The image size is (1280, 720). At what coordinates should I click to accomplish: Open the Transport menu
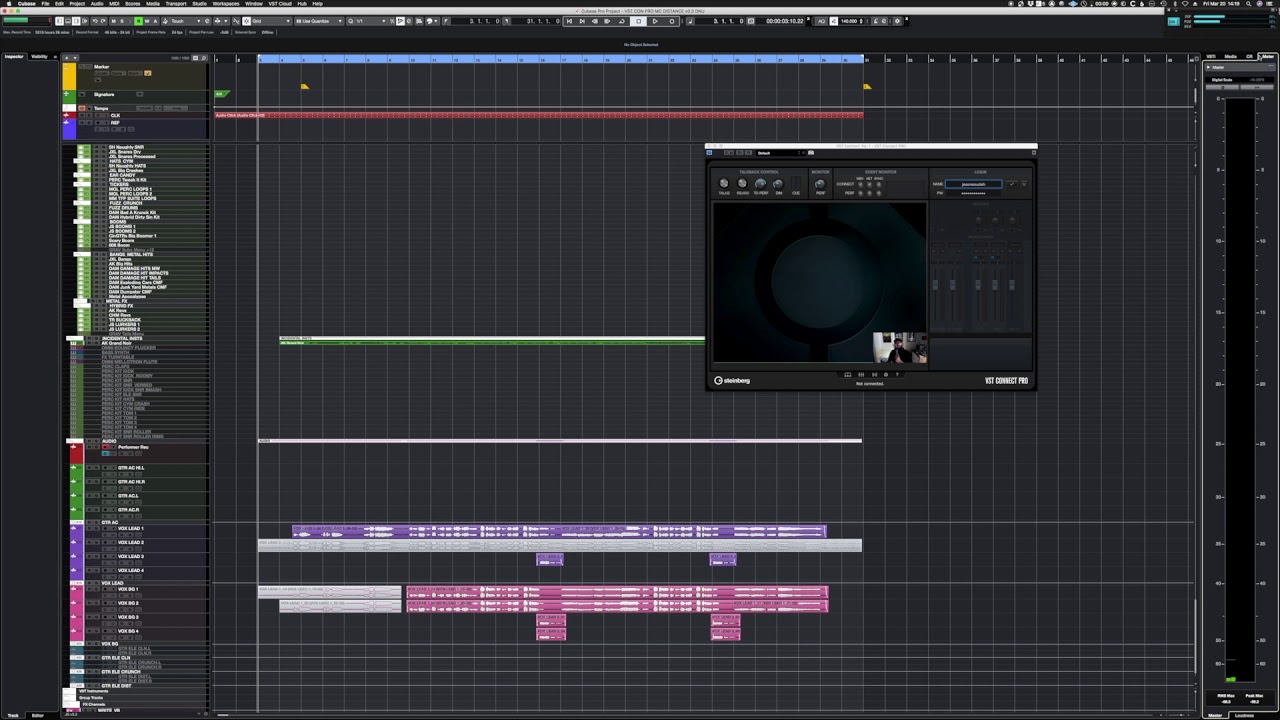(x=176, y=4)
